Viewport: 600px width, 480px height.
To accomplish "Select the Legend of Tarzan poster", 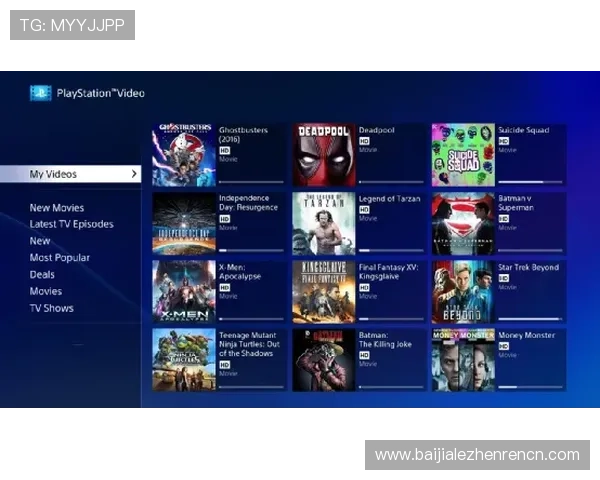I will pos(324,224).
